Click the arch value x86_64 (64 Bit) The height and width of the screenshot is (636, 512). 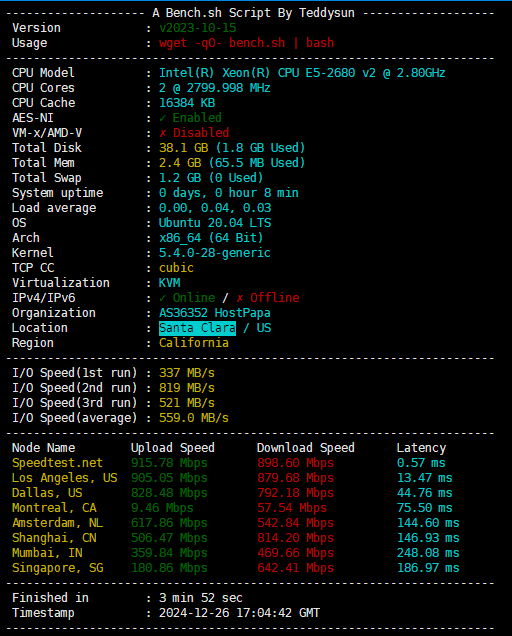tap(211, 238)
